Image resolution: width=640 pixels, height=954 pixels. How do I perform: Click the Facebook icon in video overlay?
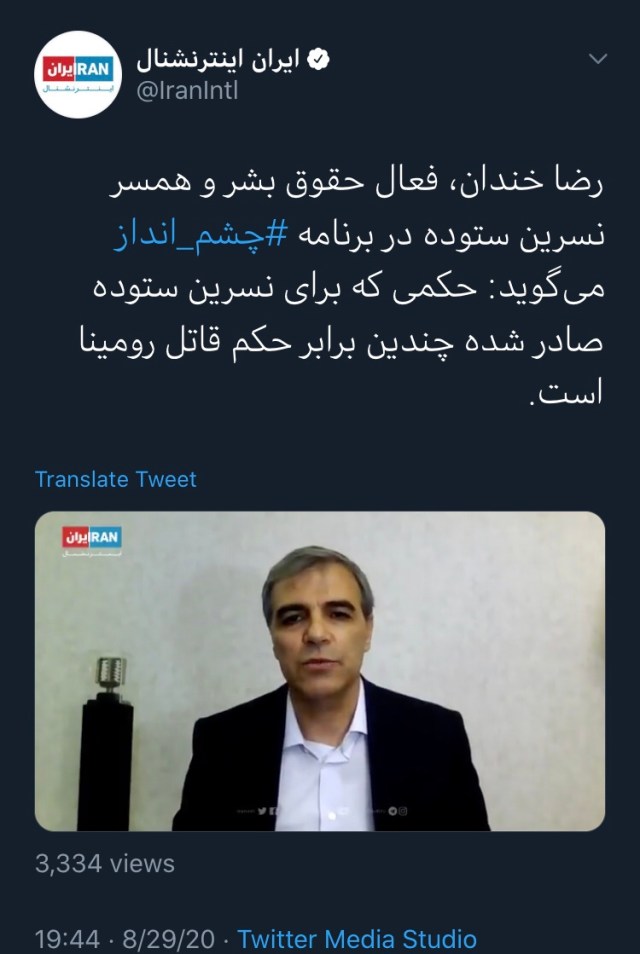point(273,811)
